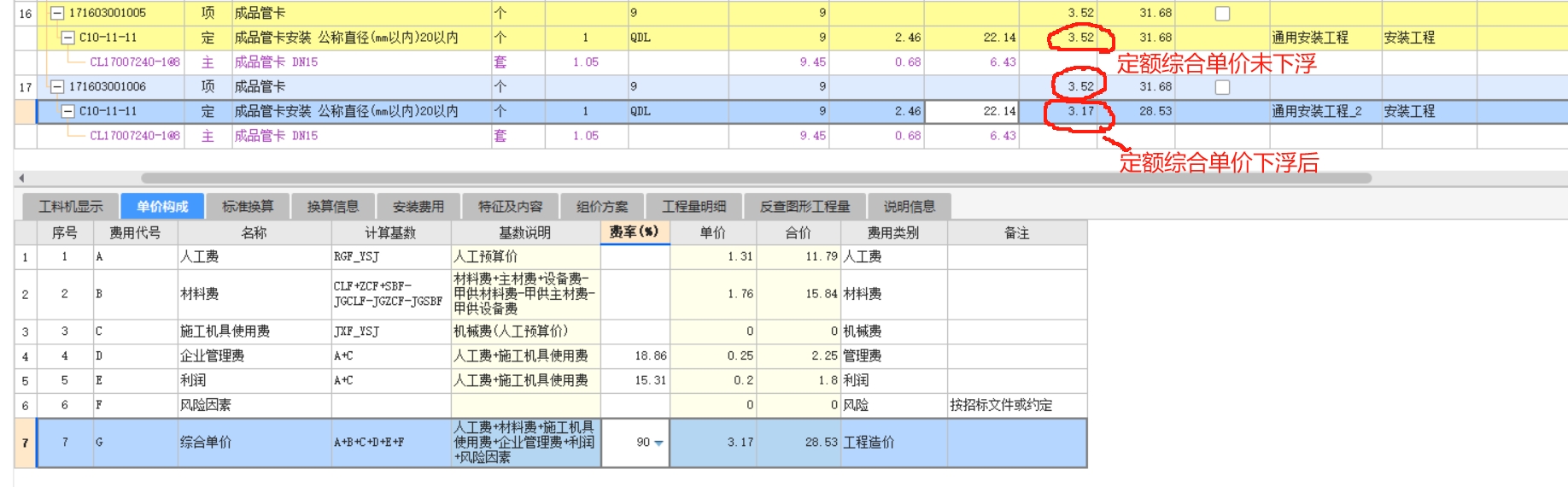Click the 备注 column header

coord(1016,232)
